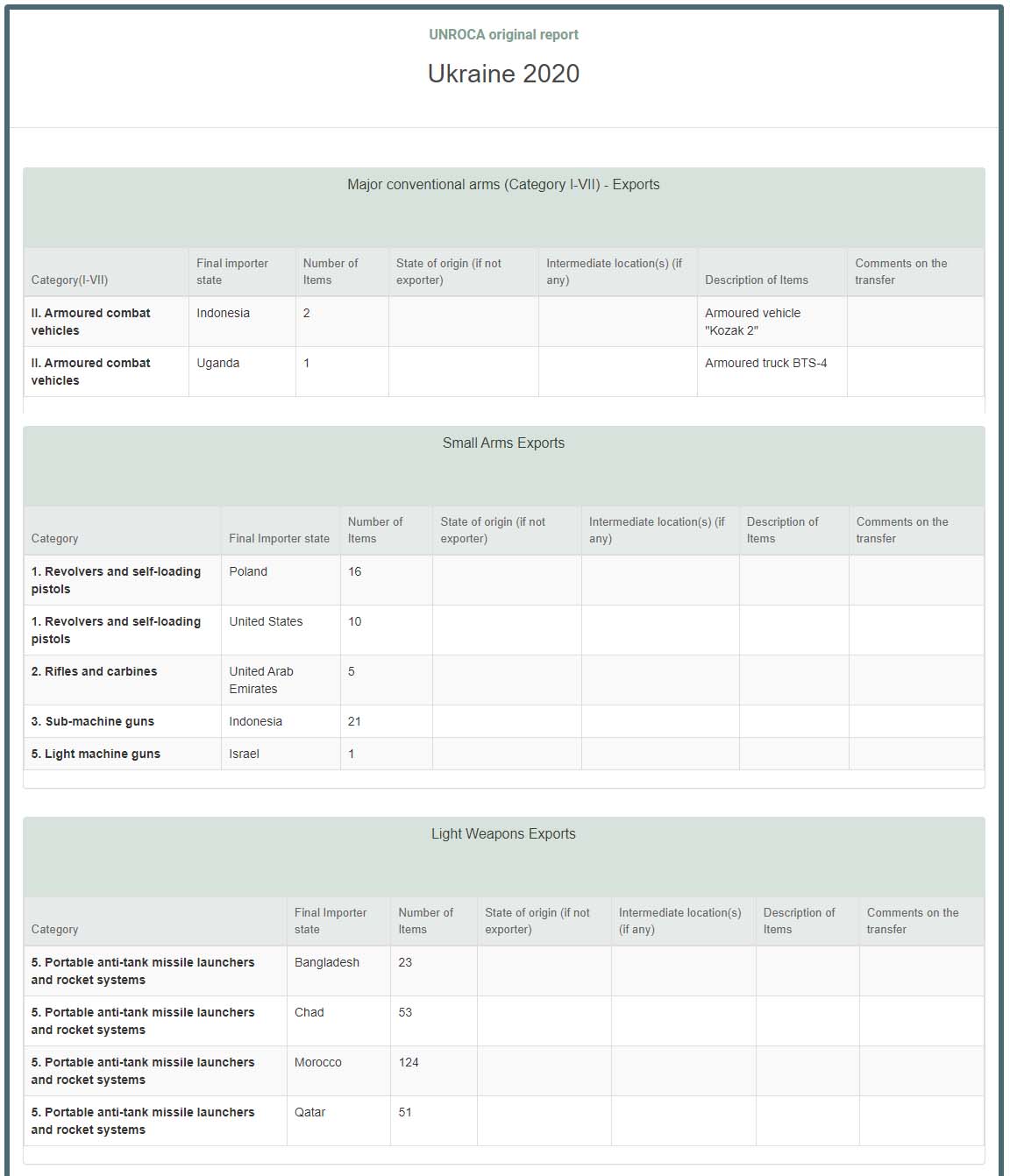
Task: Click the Category(I-VII) column header
Action: pyautogui.click(x=69, y=280)
